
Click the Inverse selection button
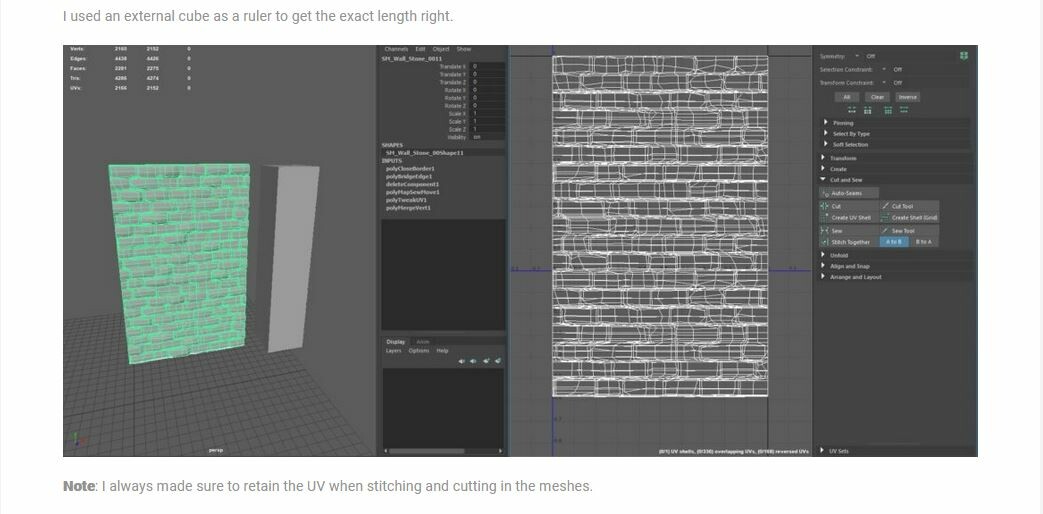coord(907,97)
